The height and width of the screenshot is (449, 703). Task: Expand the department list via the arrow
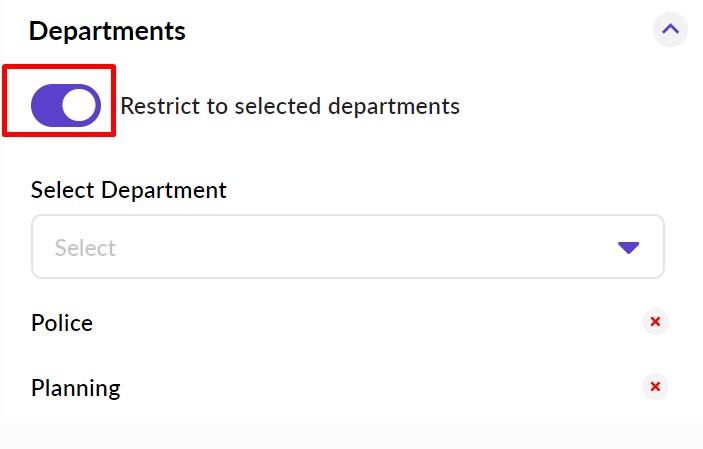click(x=628, y=248)
